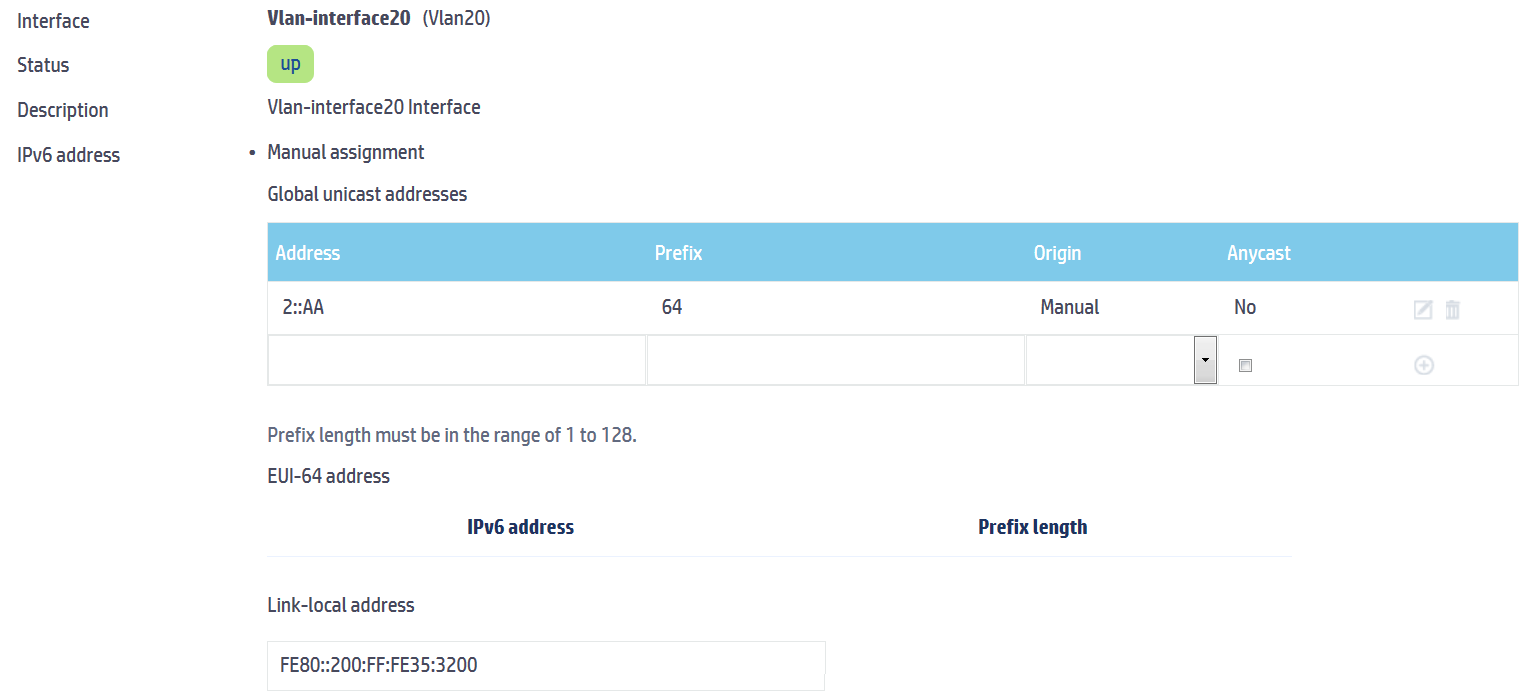This screenshot has width=1539, height=698.
Task: Click the IPv6 address EUI-64 header
Action: coord(520,527)
